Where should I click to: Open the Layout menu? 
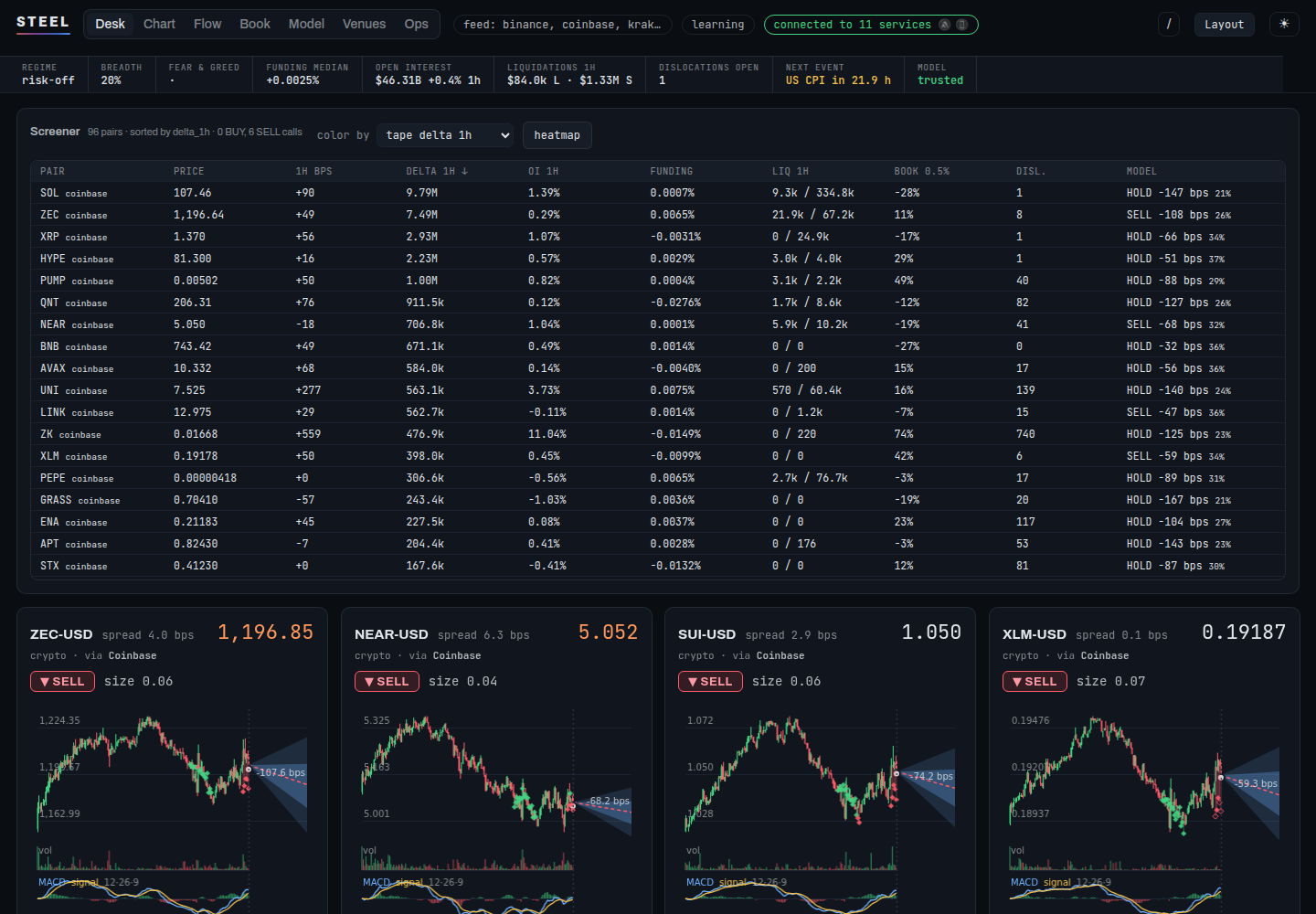1225,24
